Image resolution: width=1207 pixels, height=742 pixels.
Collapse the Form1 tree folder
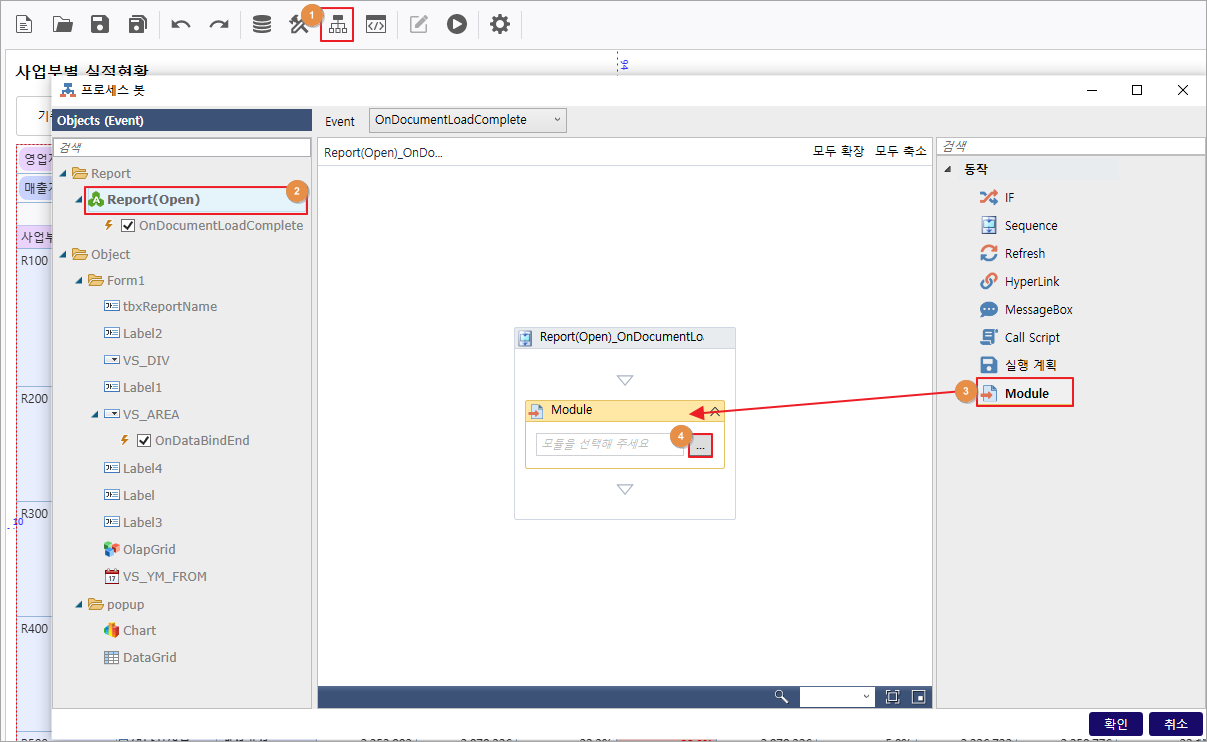click(80, 281)
